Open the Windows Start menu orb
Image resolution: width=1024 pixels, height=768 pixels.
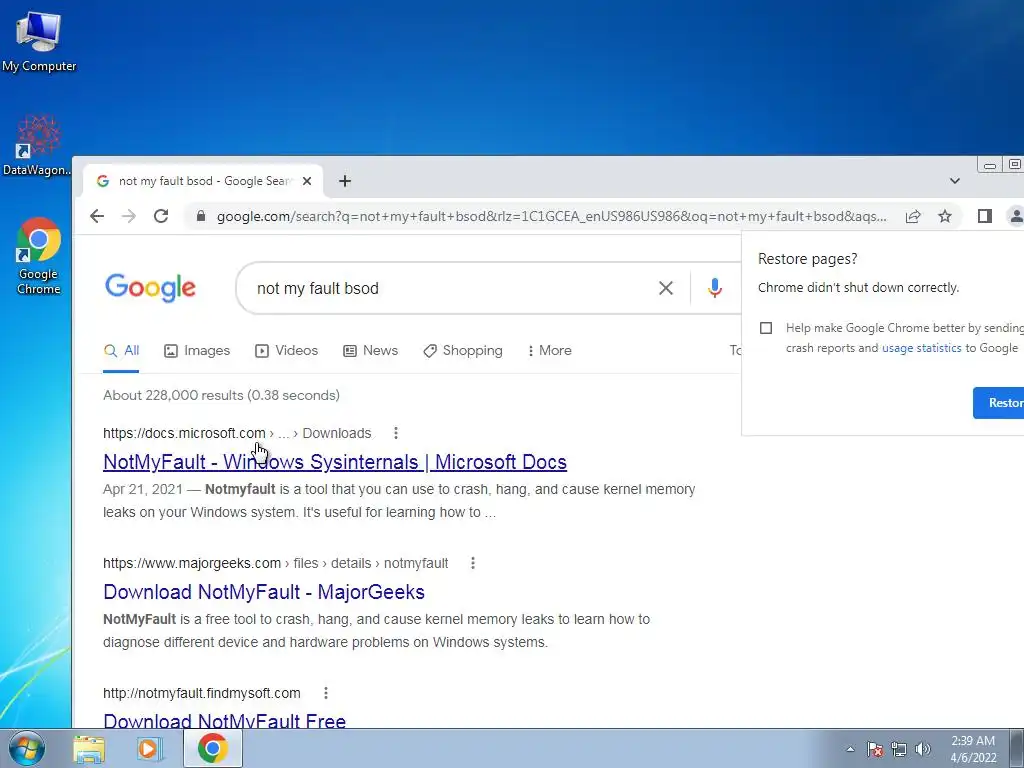(26, 748)
